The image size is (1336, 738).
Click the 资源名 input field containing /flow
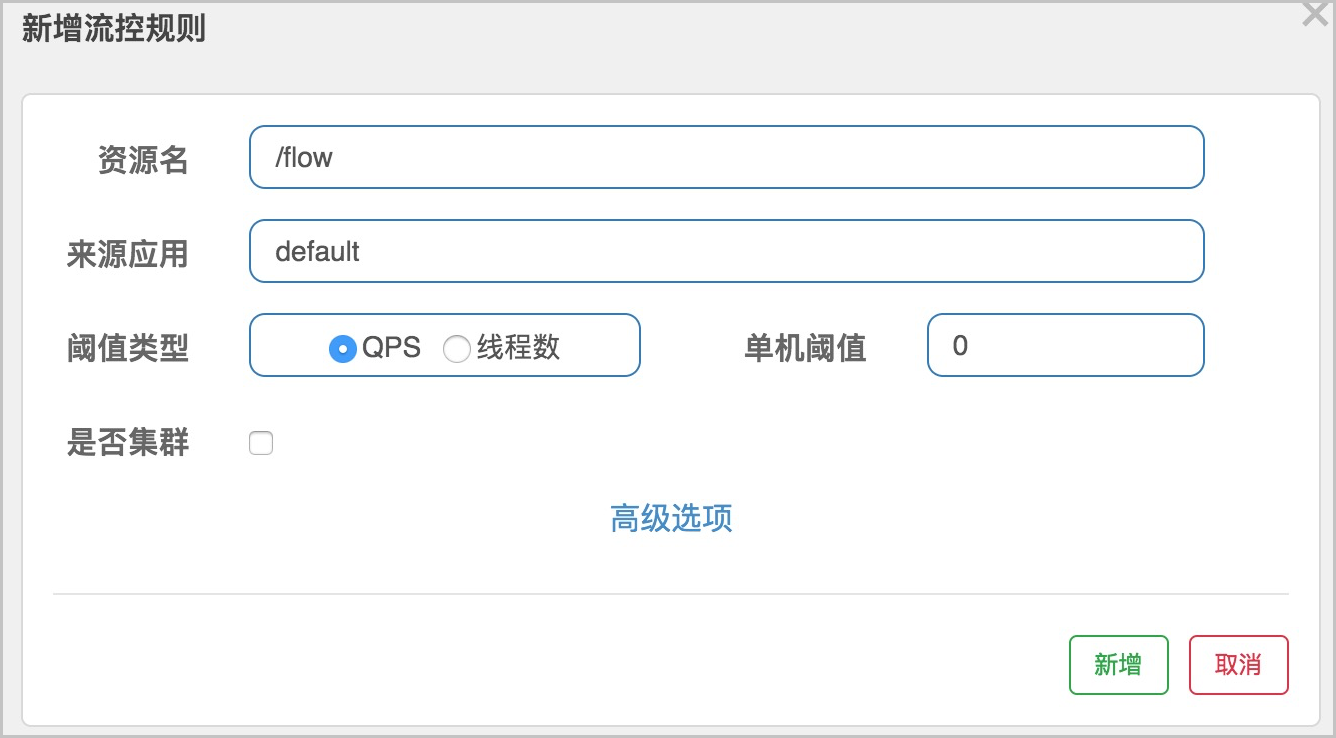click(x=726, y=157)
